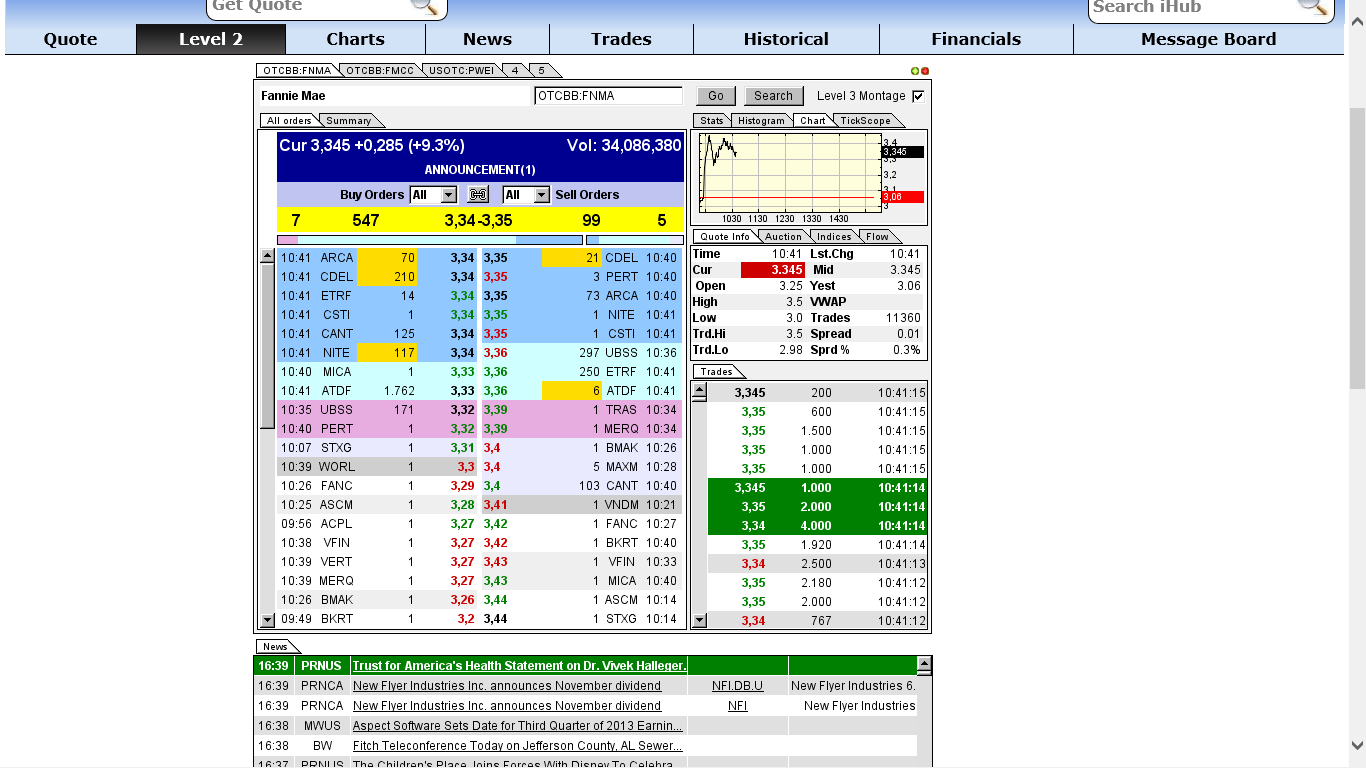Click the order book scroll-down arrow
The image size is (1366, 768).
(267, 620)
